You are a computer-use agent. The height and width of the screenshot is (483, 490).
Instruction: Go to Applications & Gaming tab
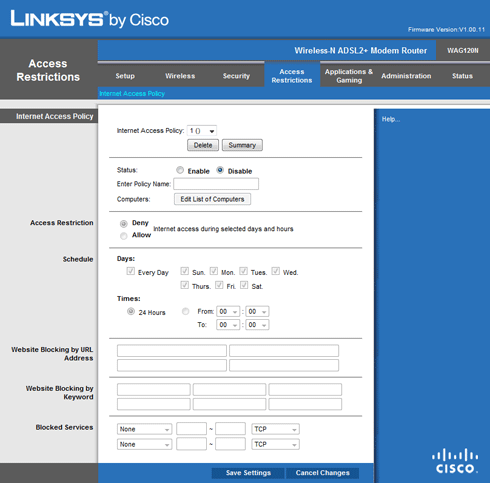(x=349, y=76)
